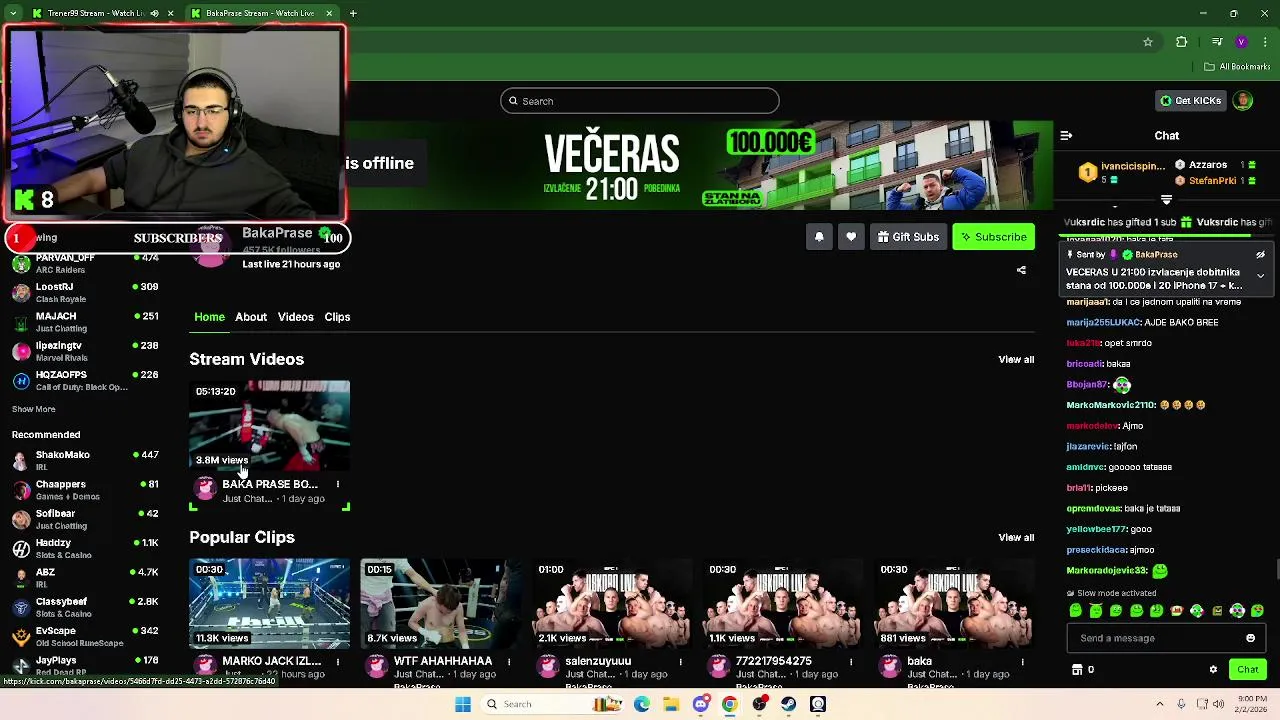View all Stream Videos
The height and width of the screenshot is (720, 1280).
1016,359
